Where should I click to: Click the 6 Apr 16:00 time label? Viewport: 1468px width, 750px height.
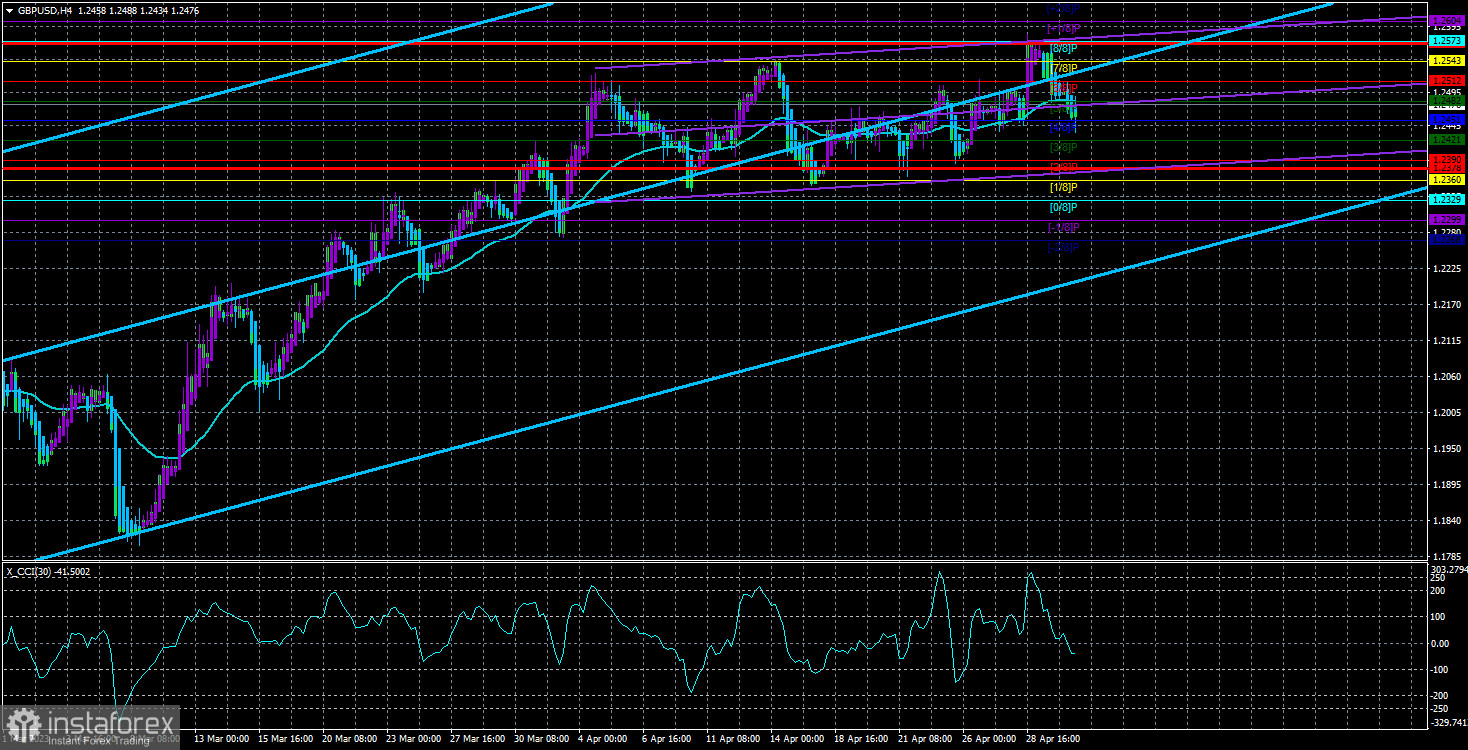click(x=668, y=739)
